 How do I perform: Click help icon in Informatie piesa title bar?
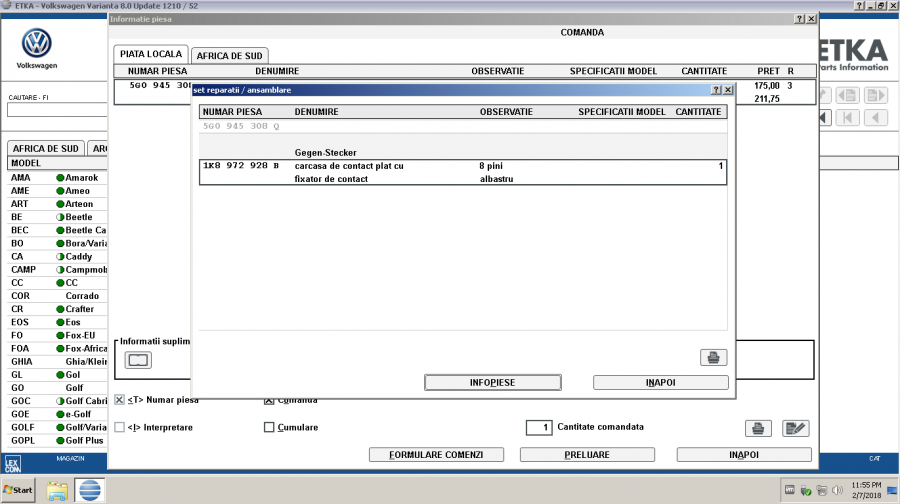click(x=799, y=19)
